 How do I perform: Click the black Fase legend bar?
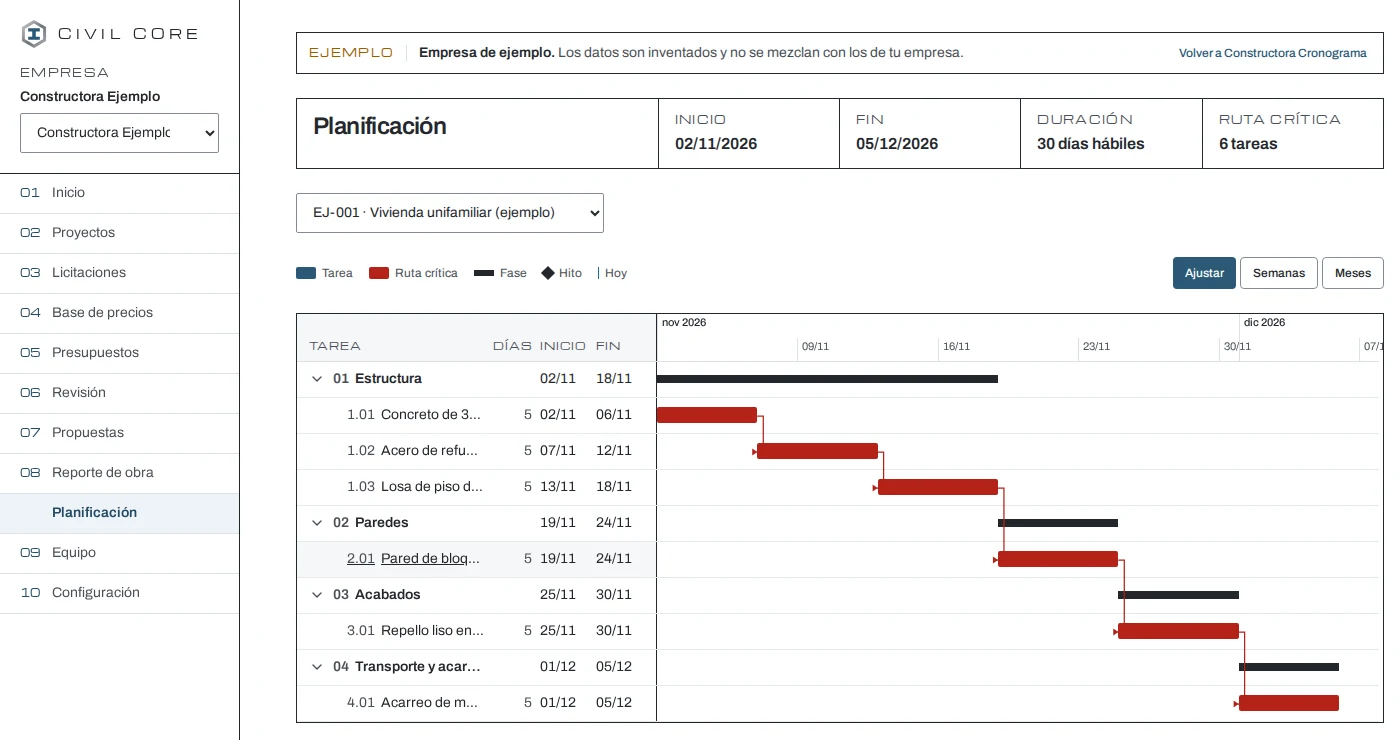484,273
